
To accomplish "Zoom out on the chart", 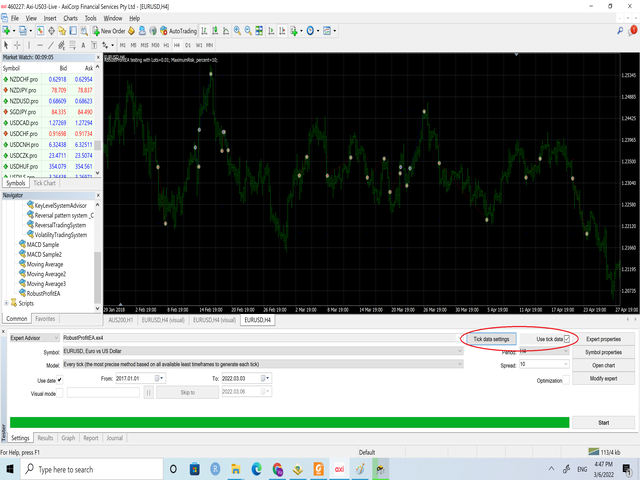I will [248, 31].
